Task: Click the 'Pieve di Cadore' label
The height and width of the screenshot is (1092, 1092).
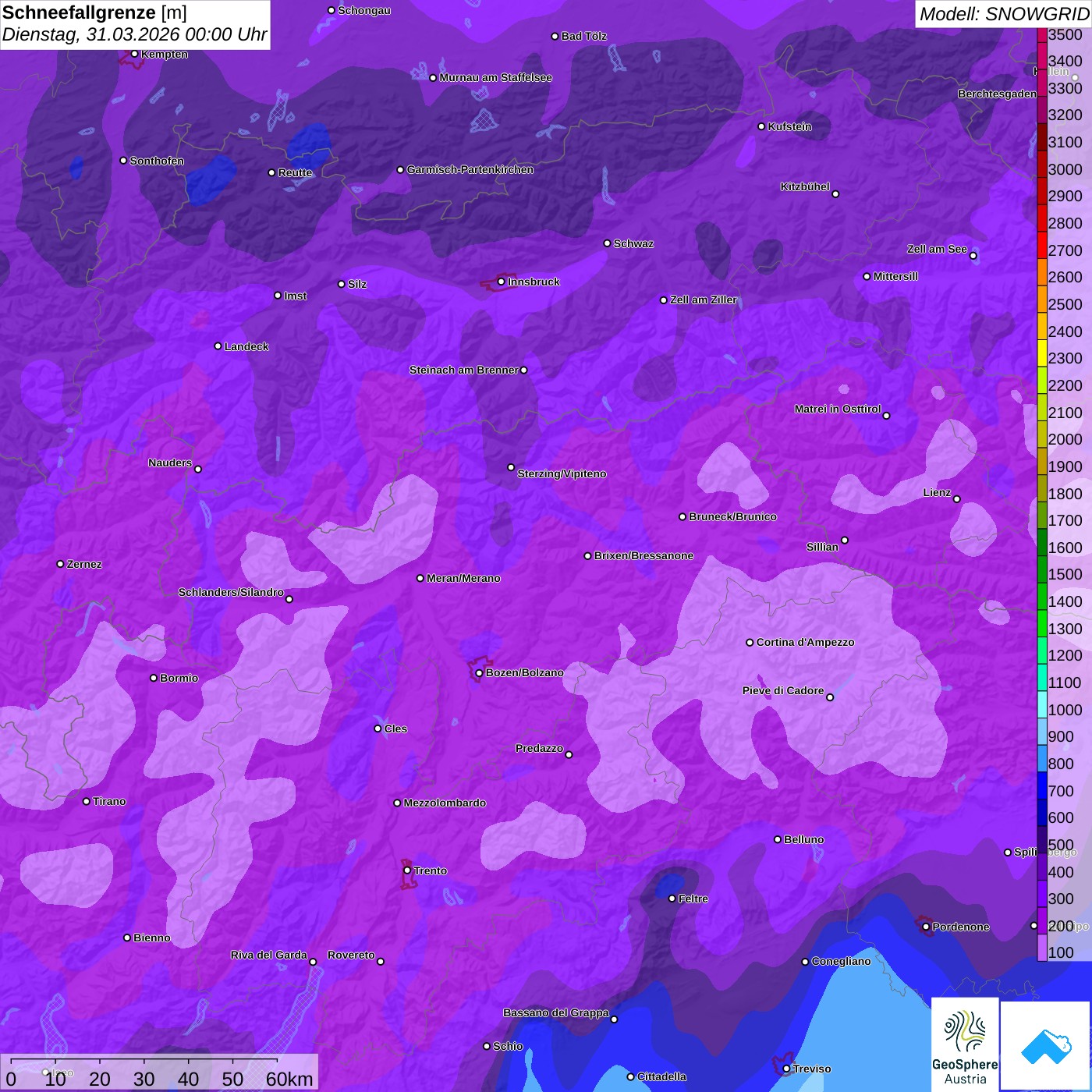Action: 783,690
